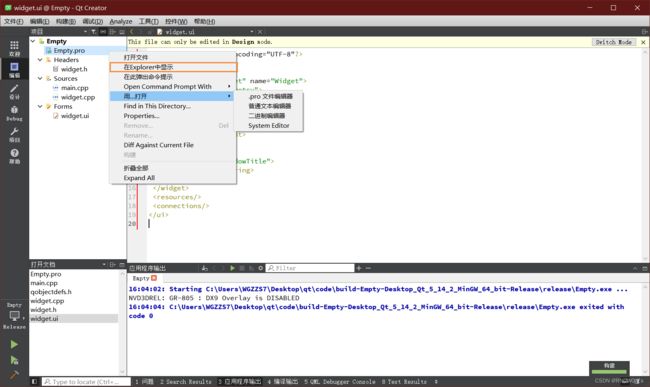Click the Open Documents list scrollbar

pos(122,322)
